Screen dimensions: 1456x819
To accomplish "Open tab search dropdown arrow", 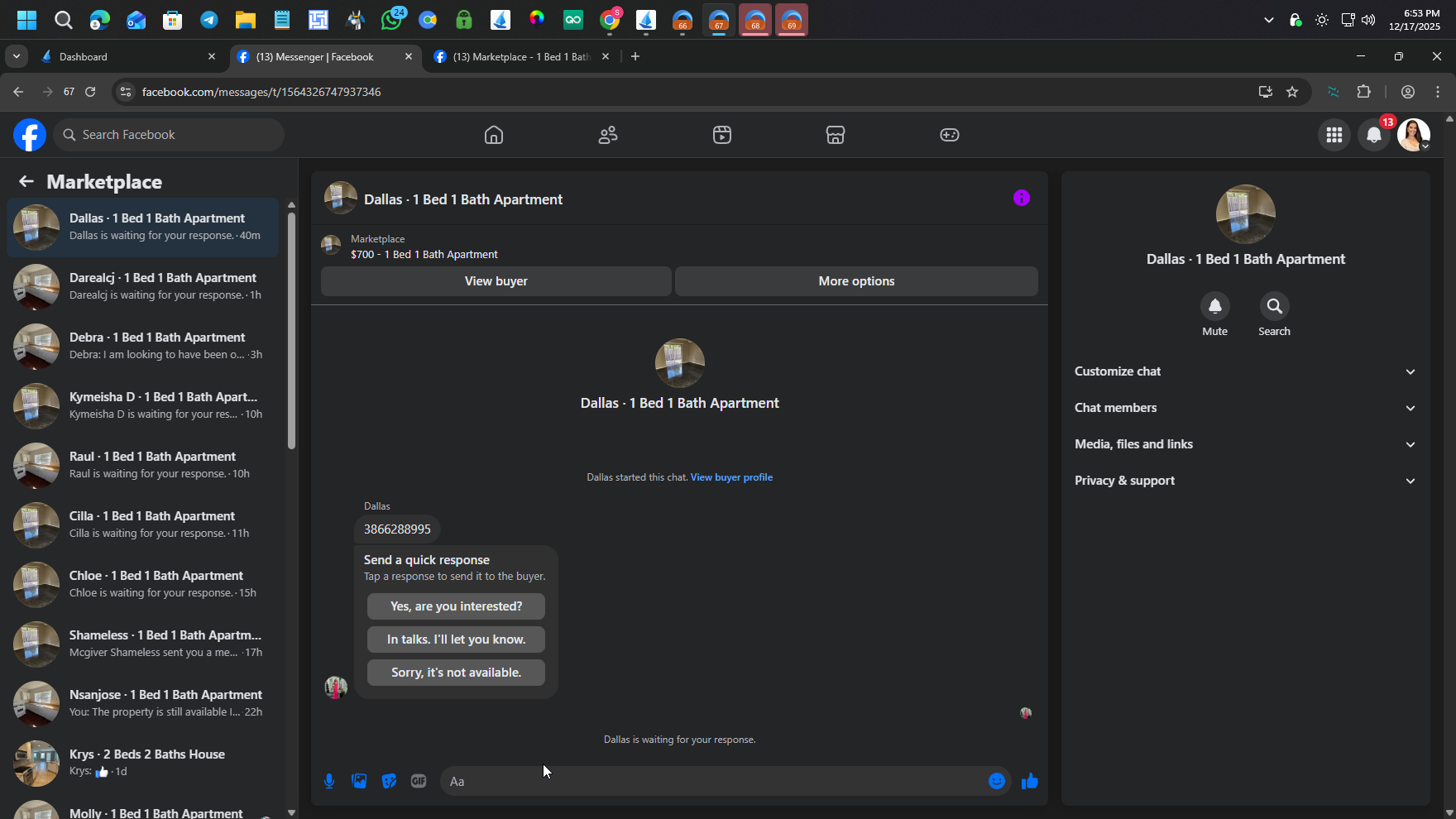I will click(17, 56).
